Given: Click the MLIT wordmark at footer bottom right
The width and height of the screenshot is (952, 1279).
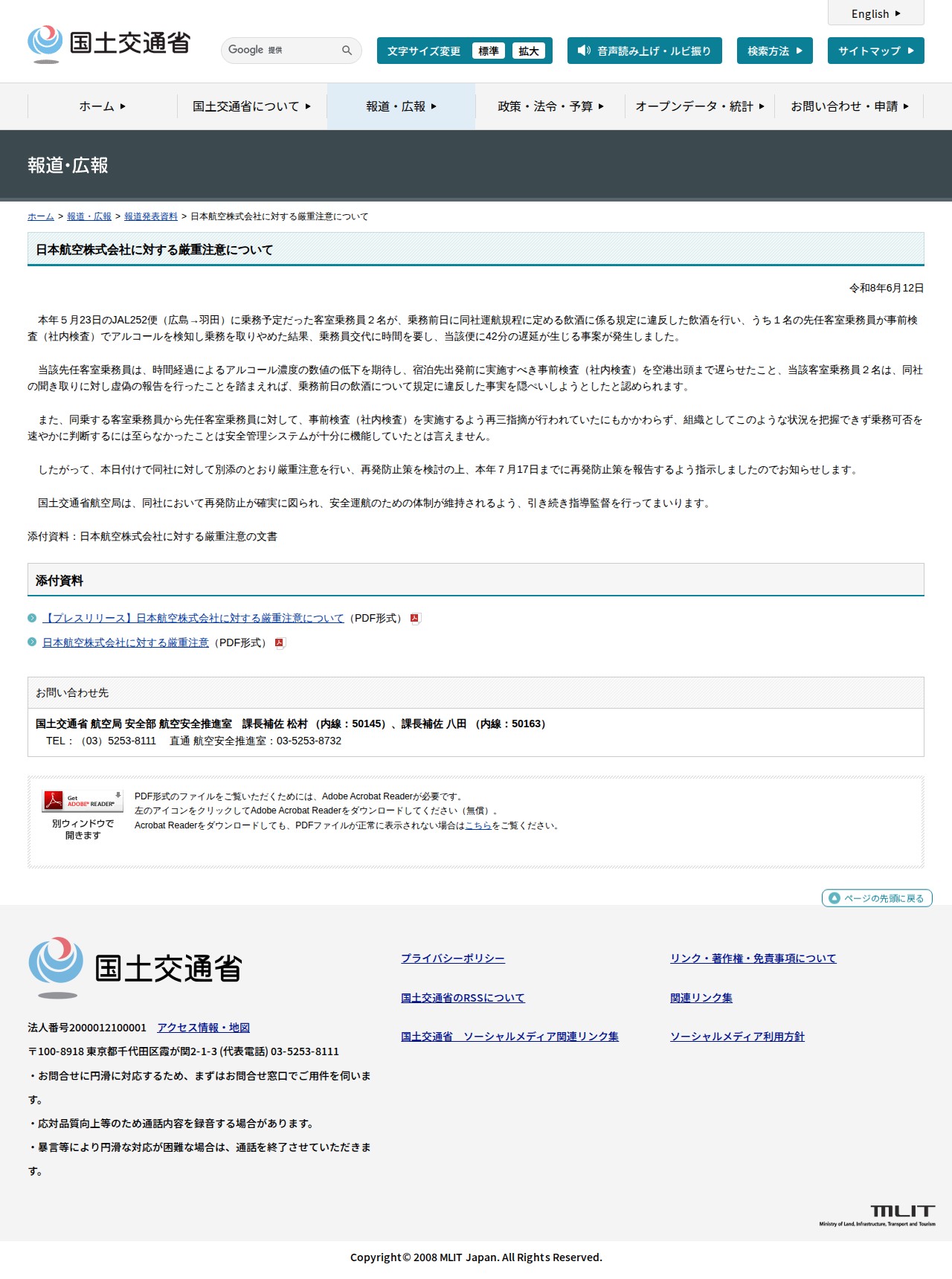Looking at the screenshot, I should [878, 1215].
